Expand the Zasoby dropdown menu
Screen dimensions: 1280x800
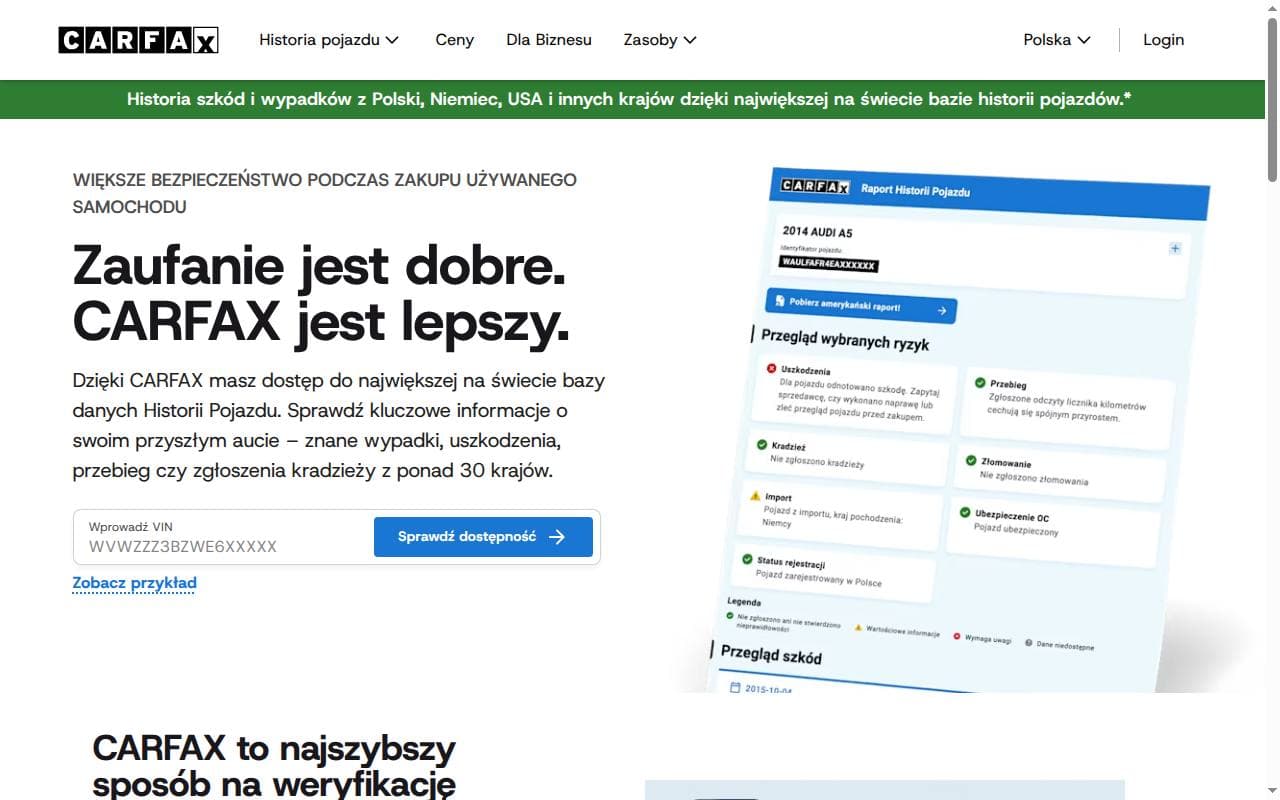point(660,40)
